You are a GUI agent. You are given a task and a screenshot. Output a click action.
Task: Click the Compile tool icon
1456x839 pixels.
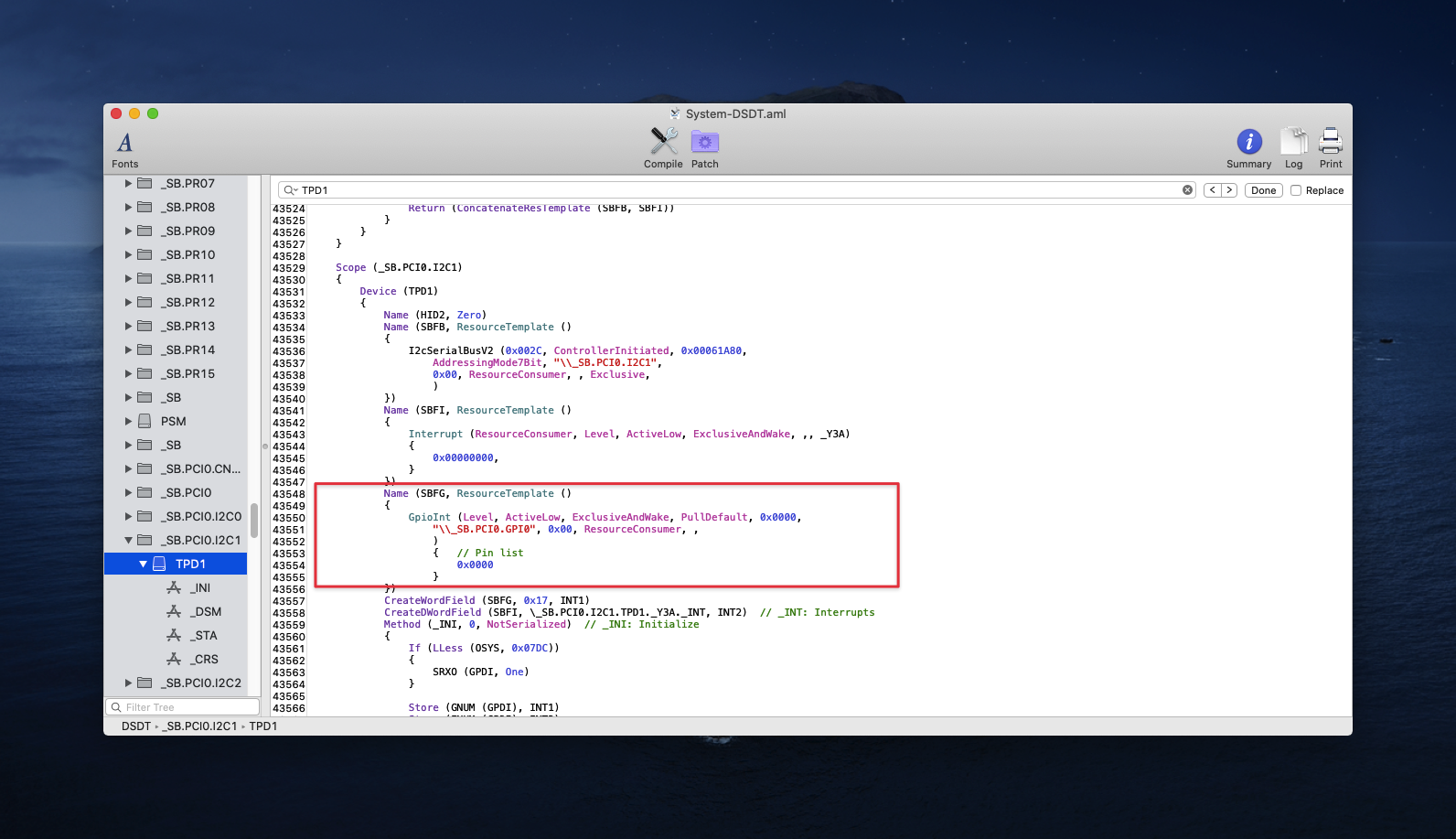click(663, 142)
